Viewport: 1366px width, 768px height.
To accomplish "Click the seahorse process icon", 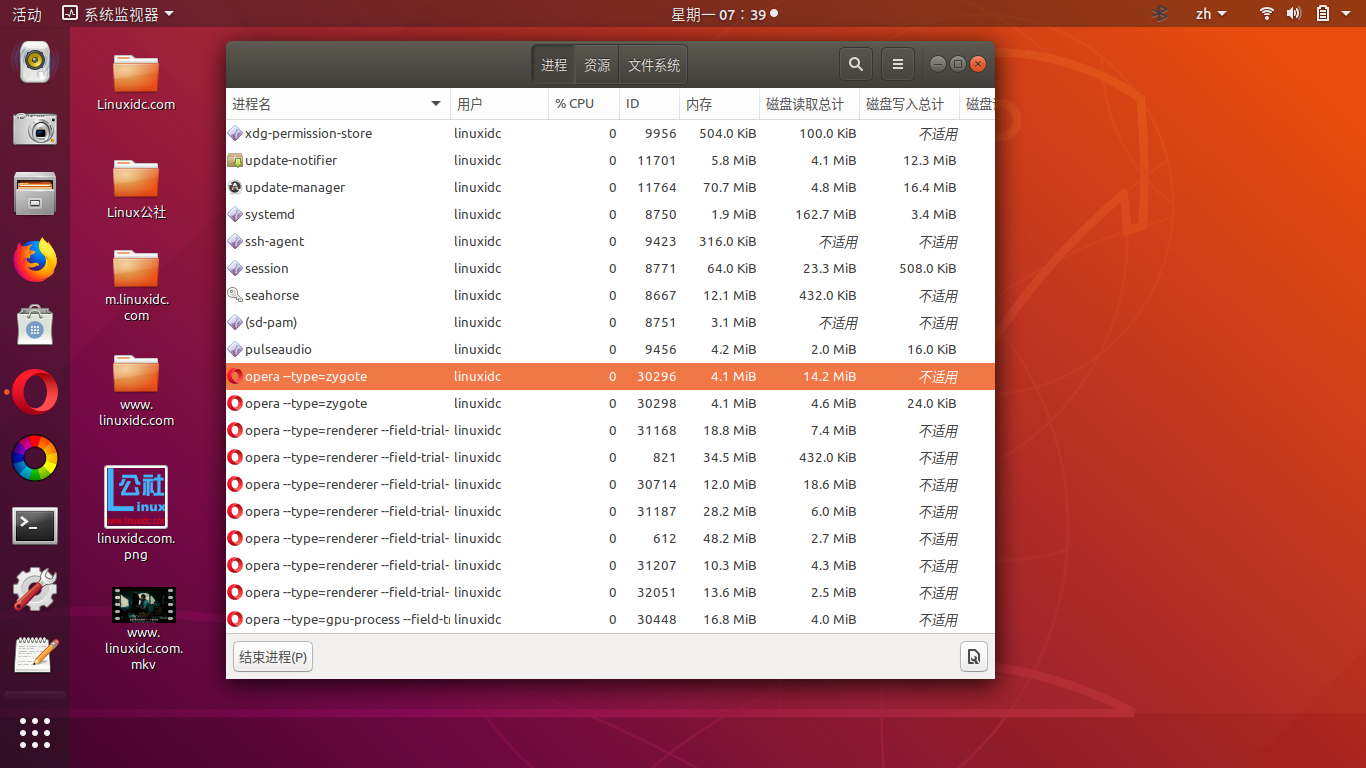I will (235, 295).
